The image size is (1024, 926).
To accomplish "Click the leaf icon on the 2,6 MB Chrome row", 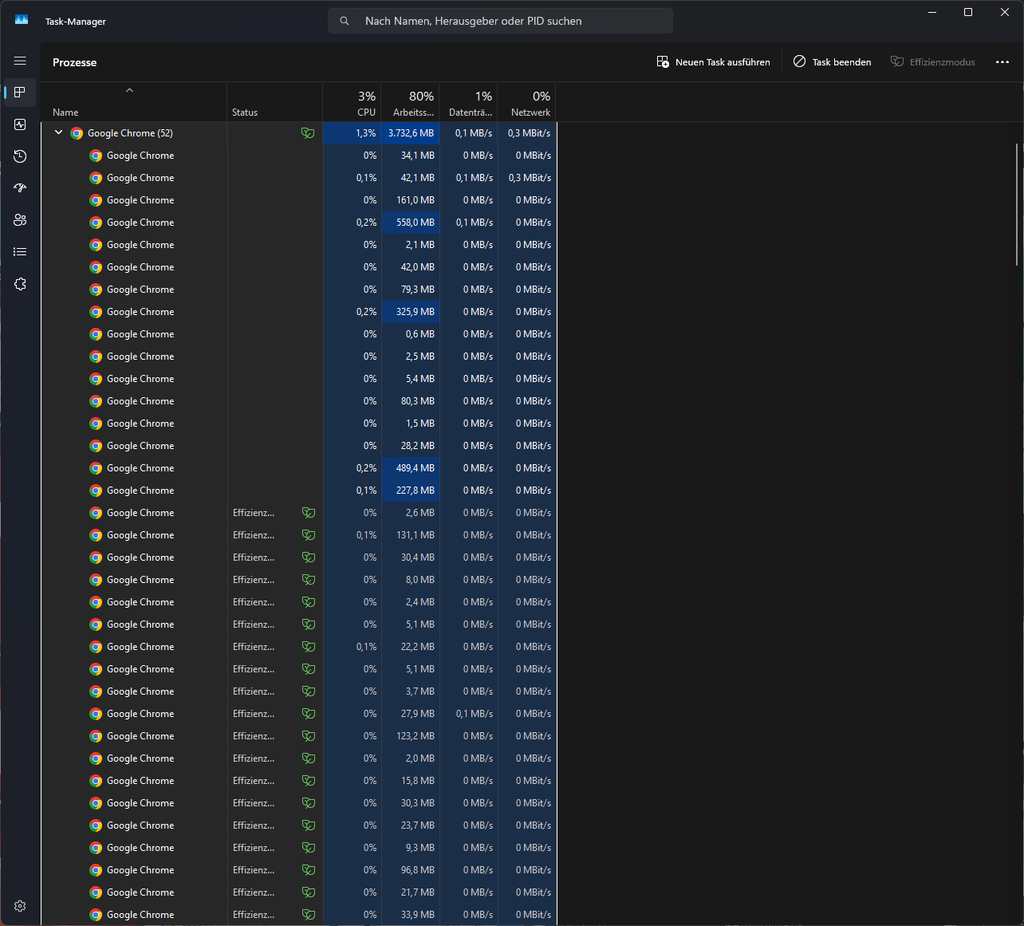I will 308,513.
